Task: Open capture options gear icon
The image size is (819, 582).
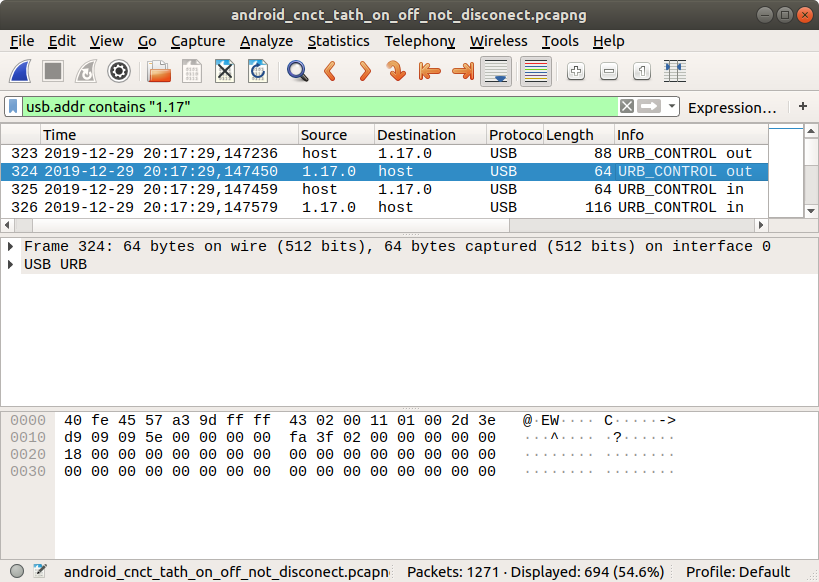Action: tap(119, 72)
